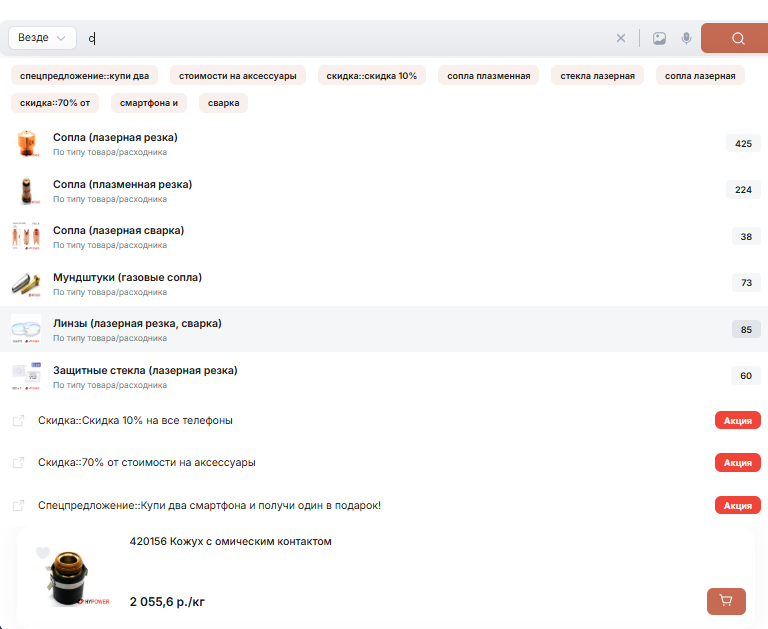The image size is (768, 629).
Task: Choose the 'сварка' suggestion tag
Action: point(223,103)
